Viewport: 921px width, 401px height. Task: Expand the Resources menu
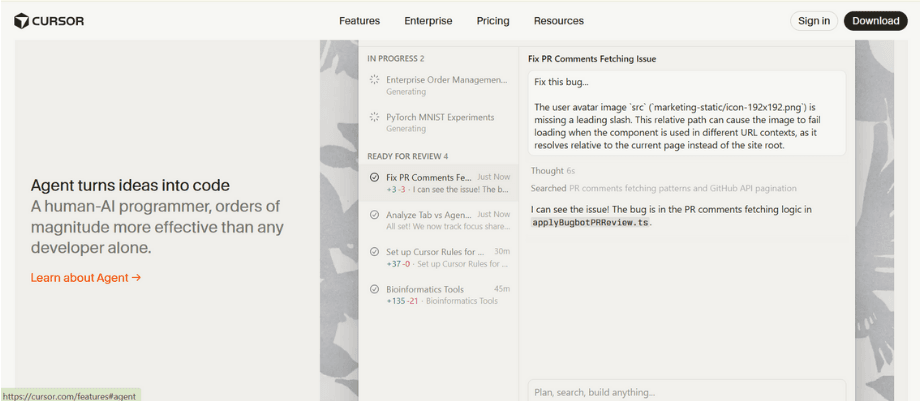coord(558,21)
